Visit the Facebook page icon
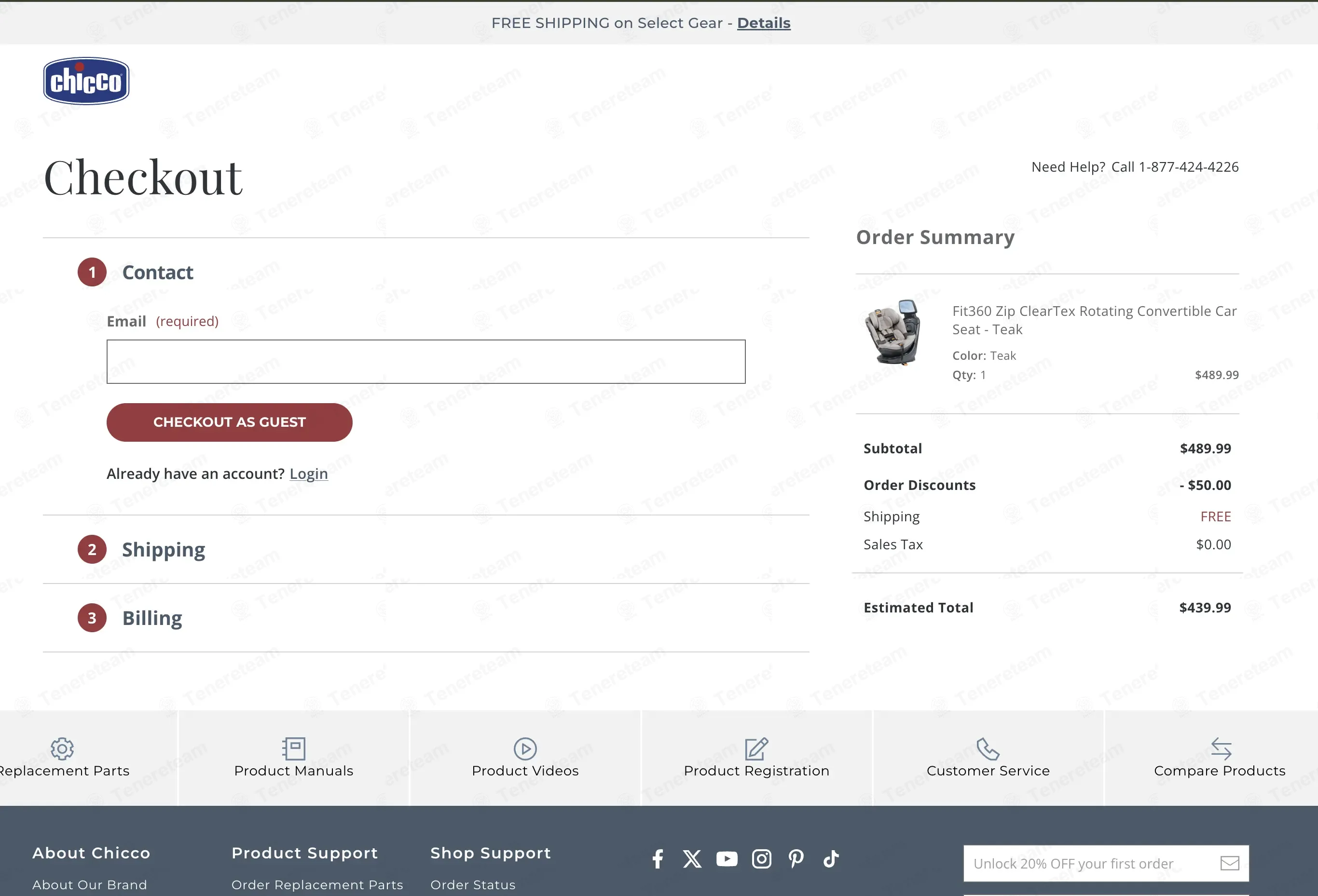Viewport: 1318px width, 896px height. pyautogui.click(x=658, y=859)
